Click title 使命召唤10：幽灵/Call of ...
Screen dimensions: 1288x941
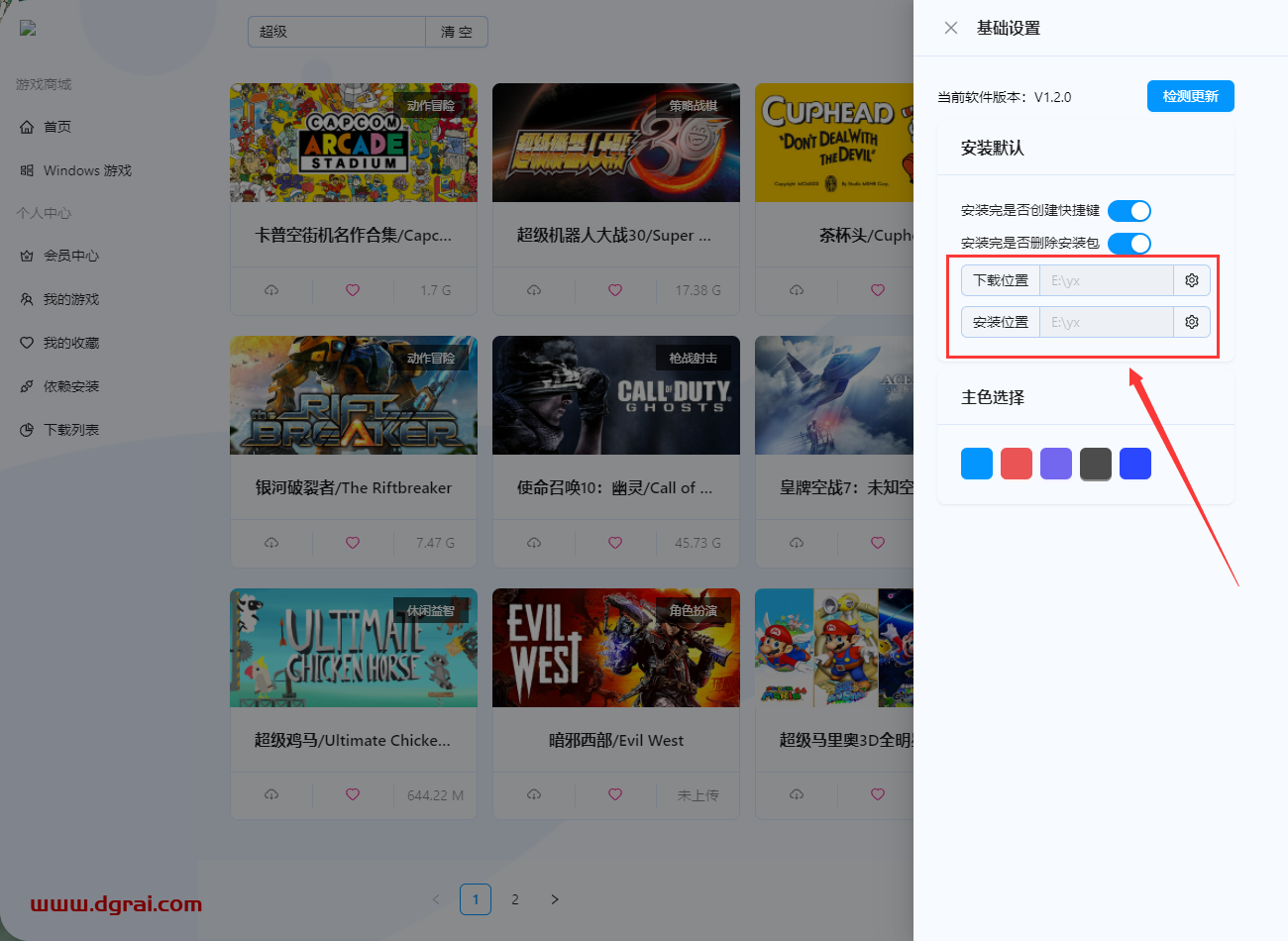point(614,487)
